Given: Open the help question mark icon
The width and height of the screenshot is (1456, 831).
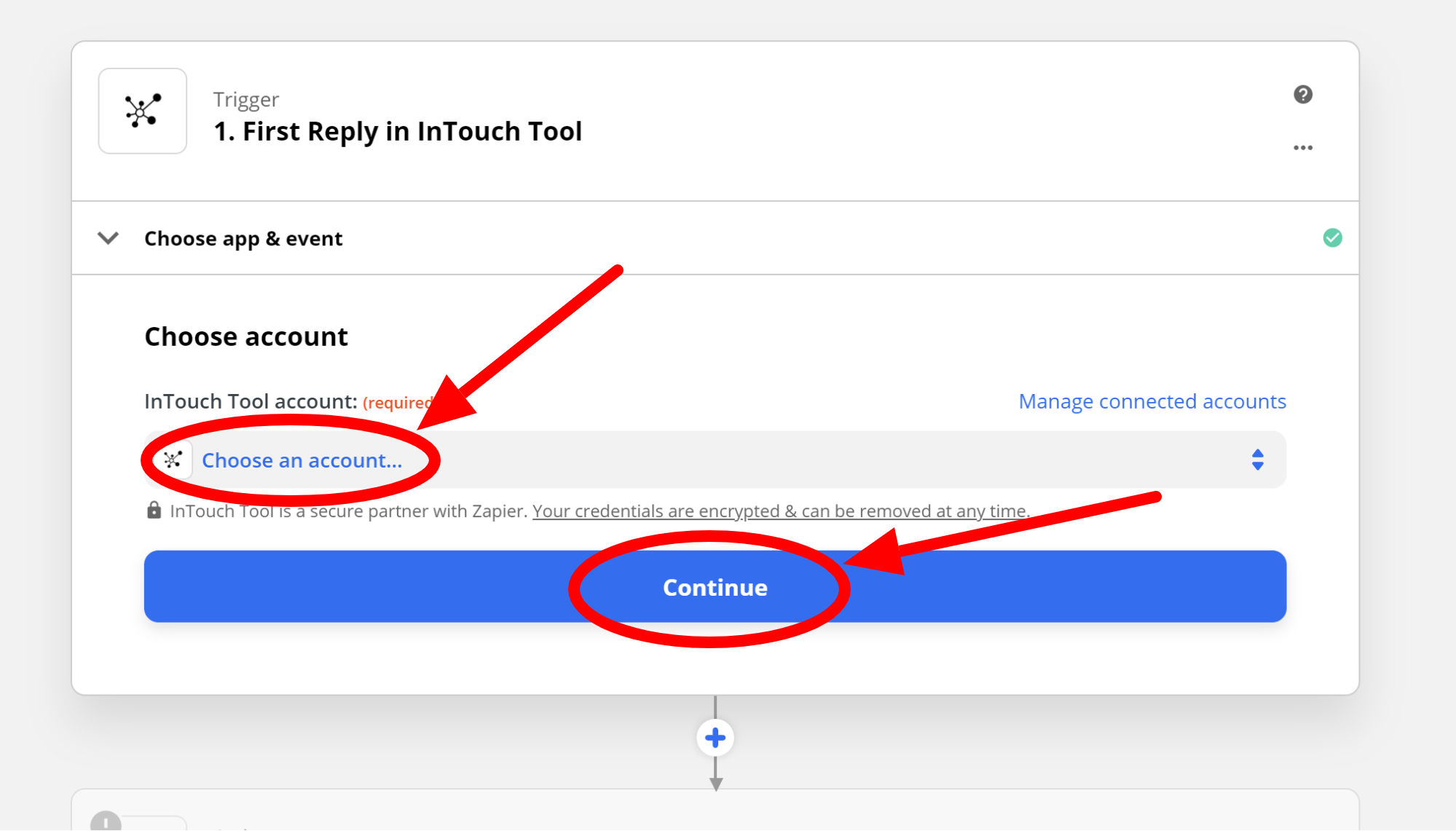Looking at the screenshot, I should [1303, 95].
